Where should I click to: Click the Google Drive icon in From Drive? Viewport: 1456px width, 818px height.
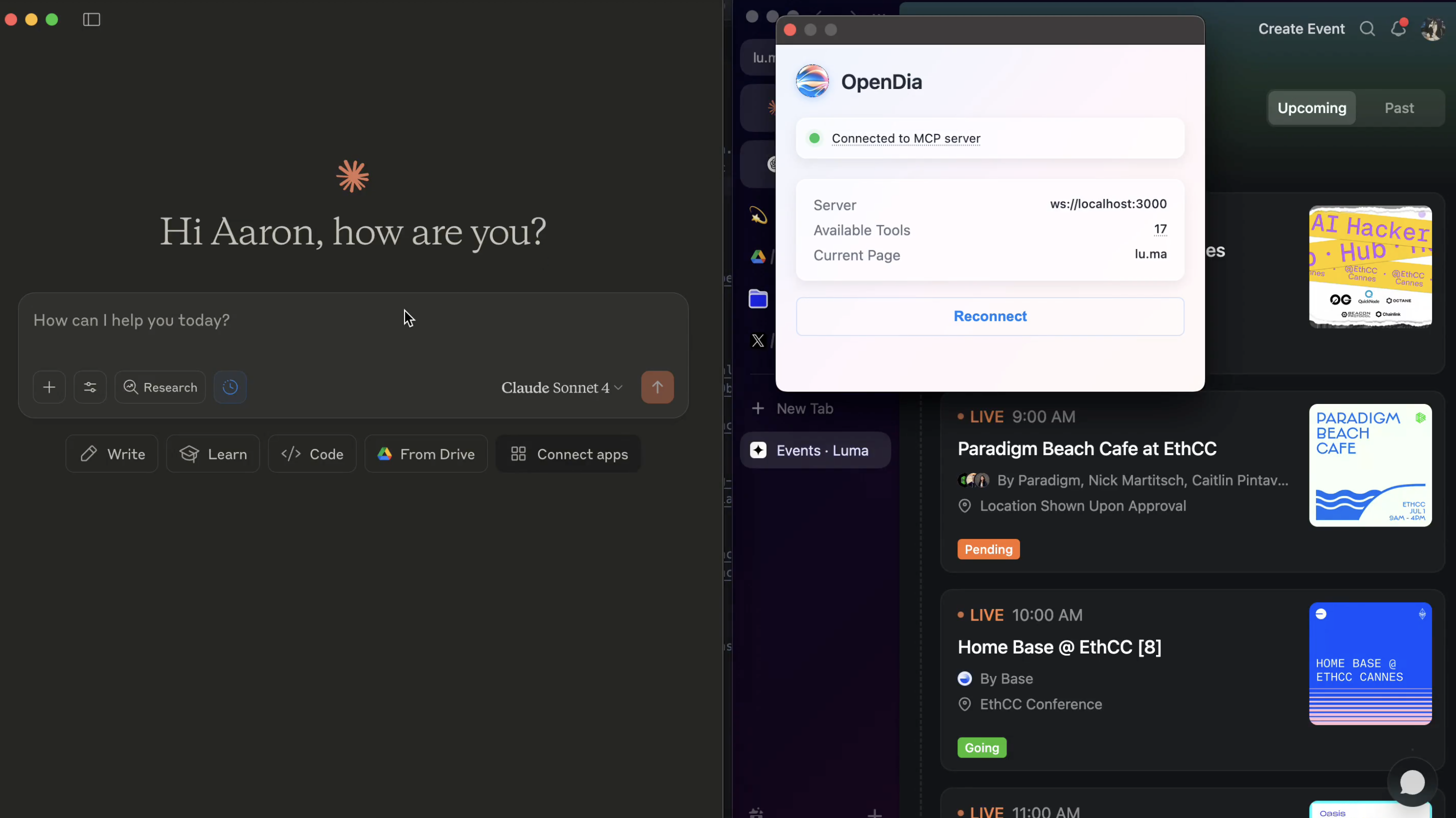click(384, 454)
